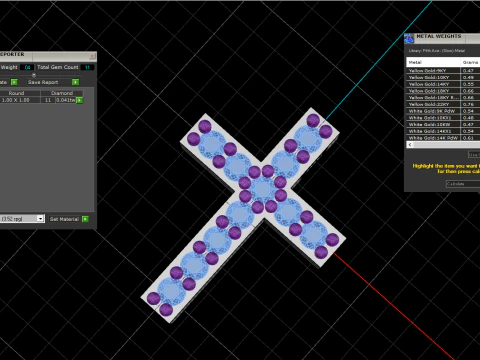This screenshot has width=480, height=360.
Task: Click the Calculate button
Action: tap(463, 184)
